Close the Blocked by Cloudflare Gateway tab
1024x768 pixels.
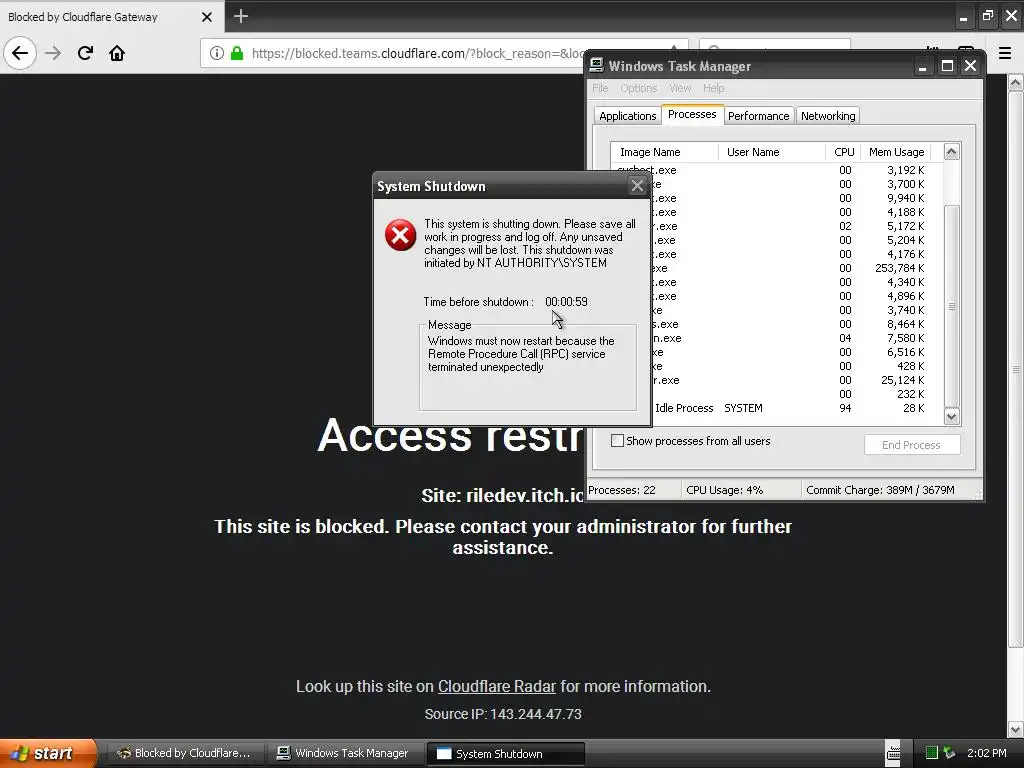click(x=207, y=17)
